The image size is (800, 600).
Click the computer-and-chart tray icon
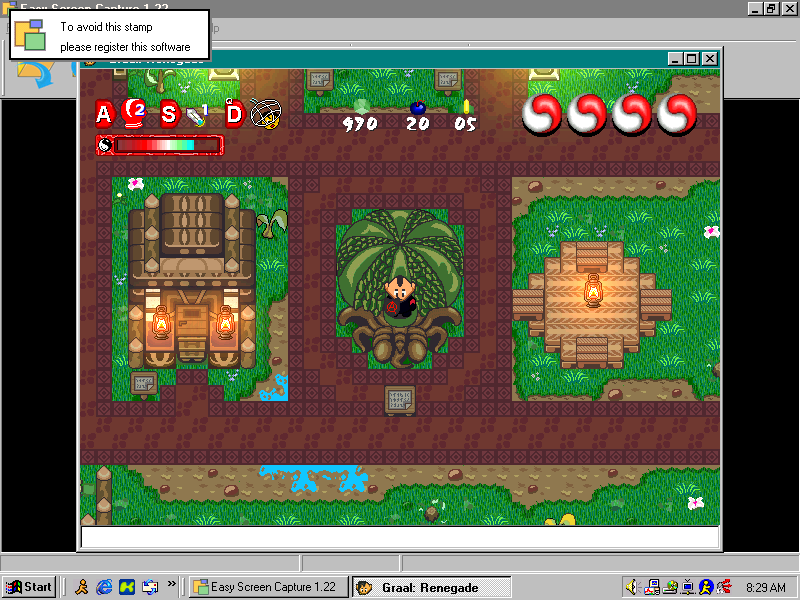[652, 587]
